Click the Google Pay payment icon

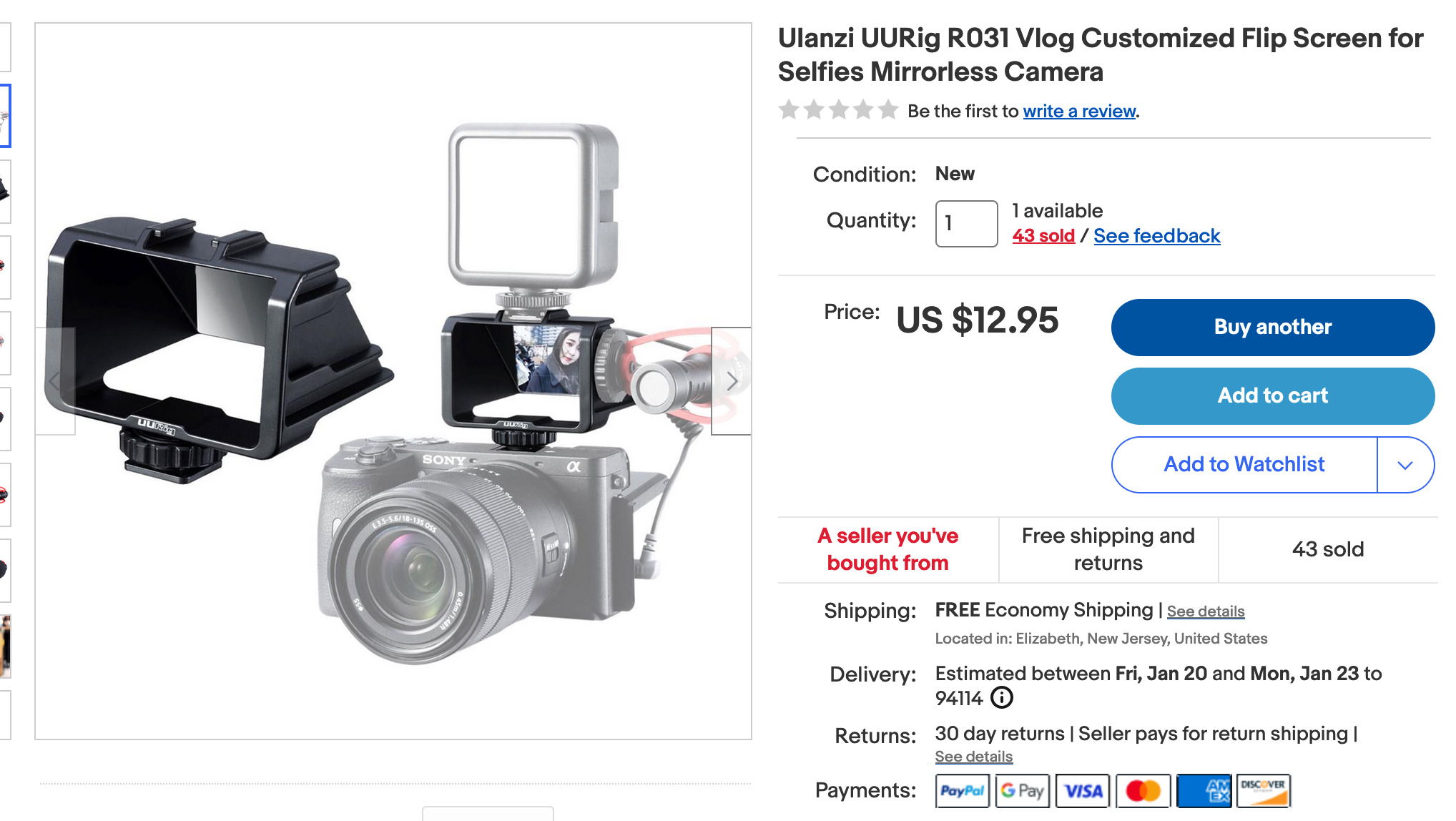click(x=1023, y=791)
